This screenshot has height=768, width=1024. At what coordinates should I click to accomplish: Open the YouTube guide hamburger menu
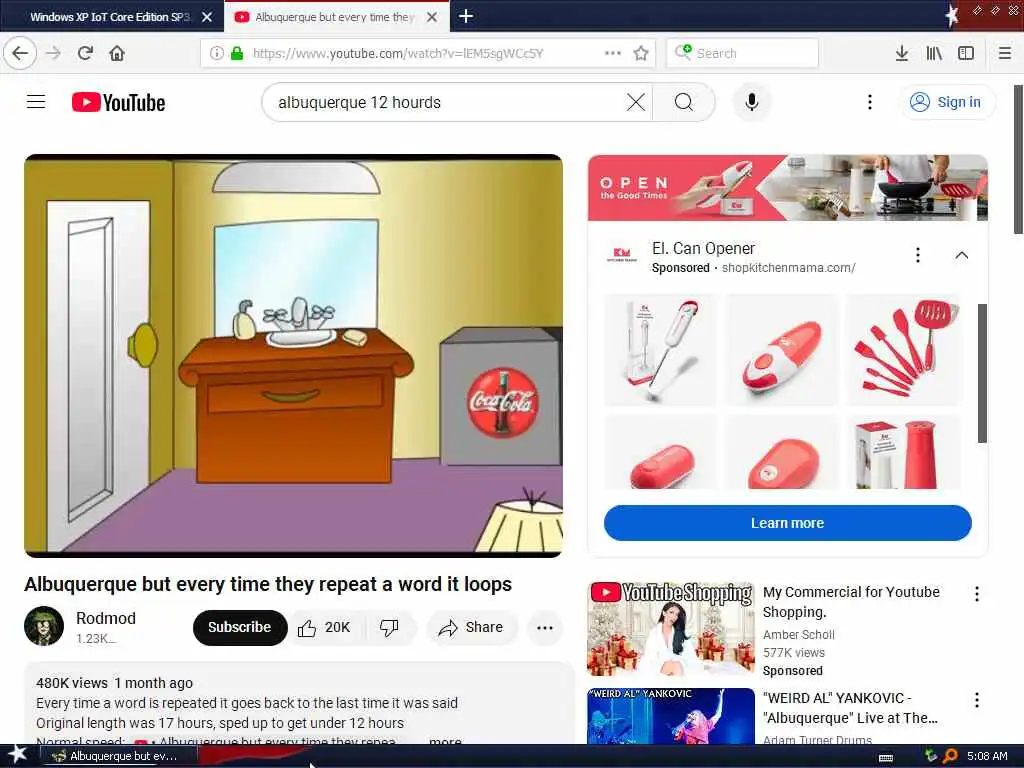36,102
